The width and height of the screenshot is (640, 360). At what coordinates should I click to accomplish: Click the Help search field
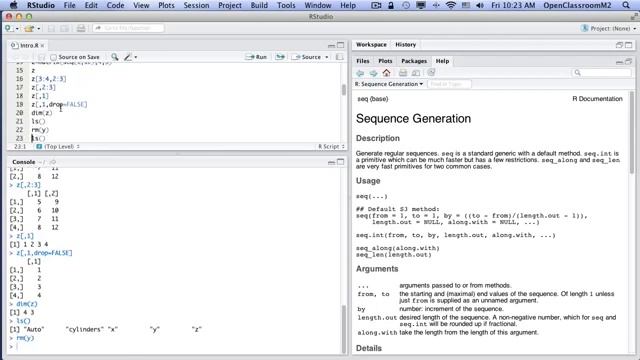[601, 73]
